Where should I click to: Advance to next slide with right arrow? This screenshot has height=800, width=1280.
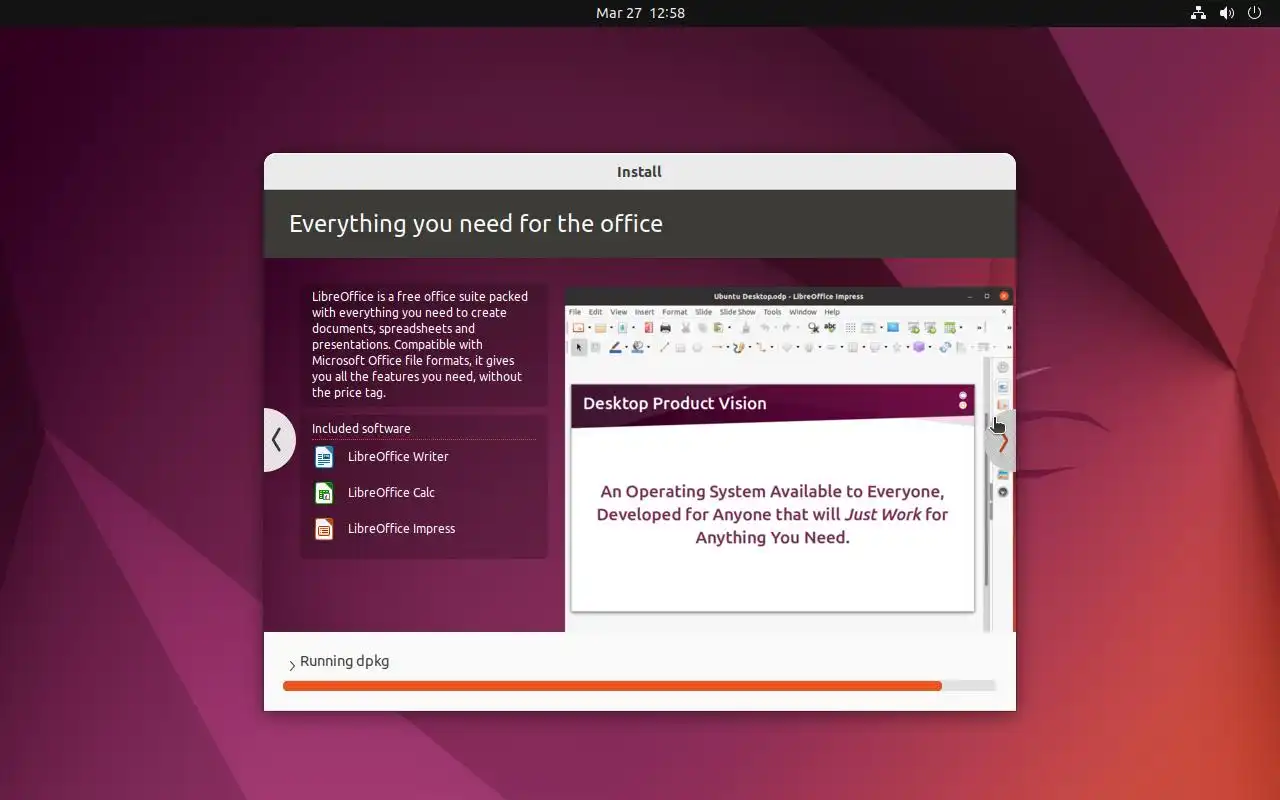point(1001,441)
